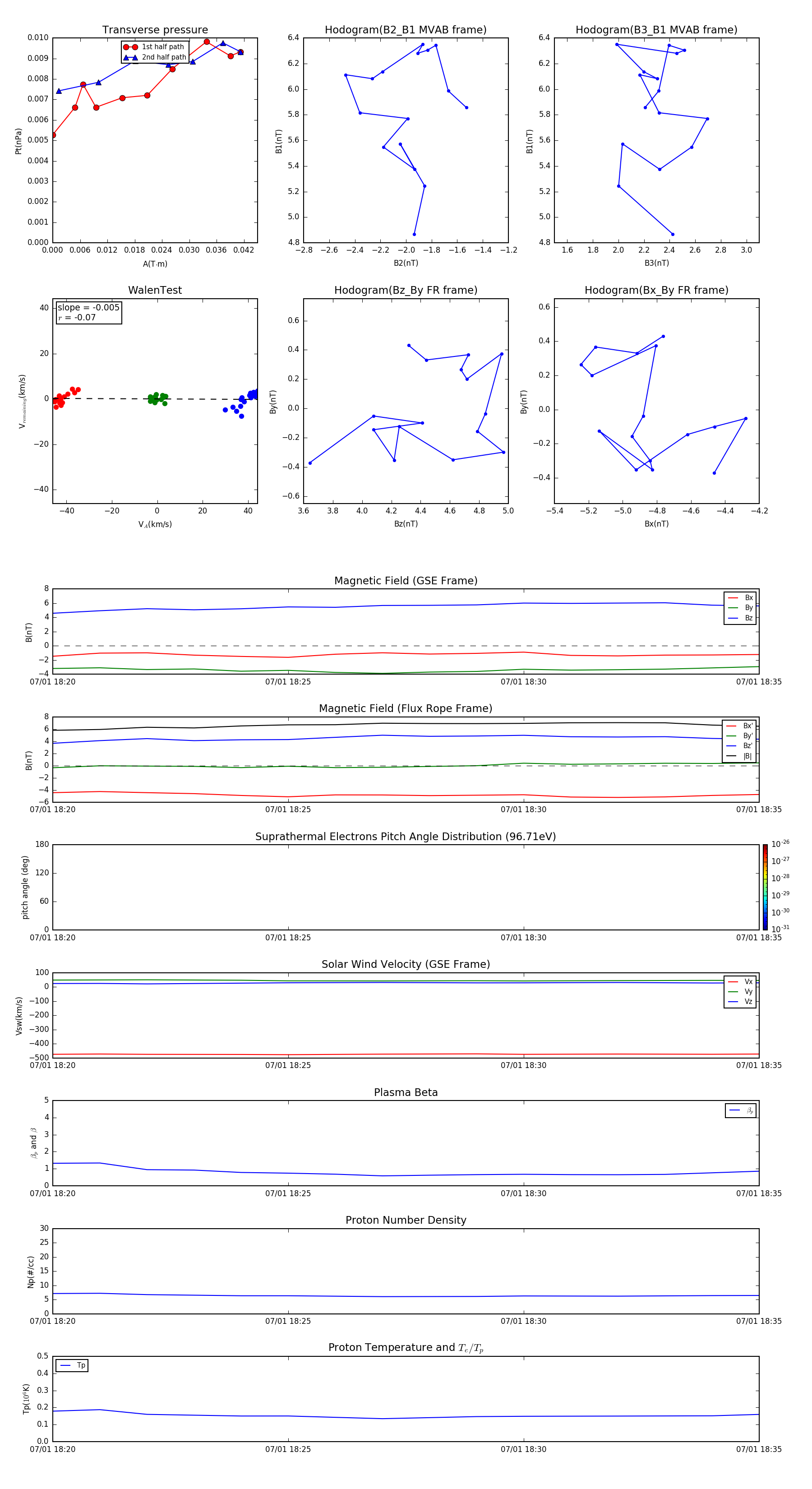Select the "Hodogram(B2_B1 MVAB frame)" title
This screenshot has width=812, height=1489.
(406, 30)
